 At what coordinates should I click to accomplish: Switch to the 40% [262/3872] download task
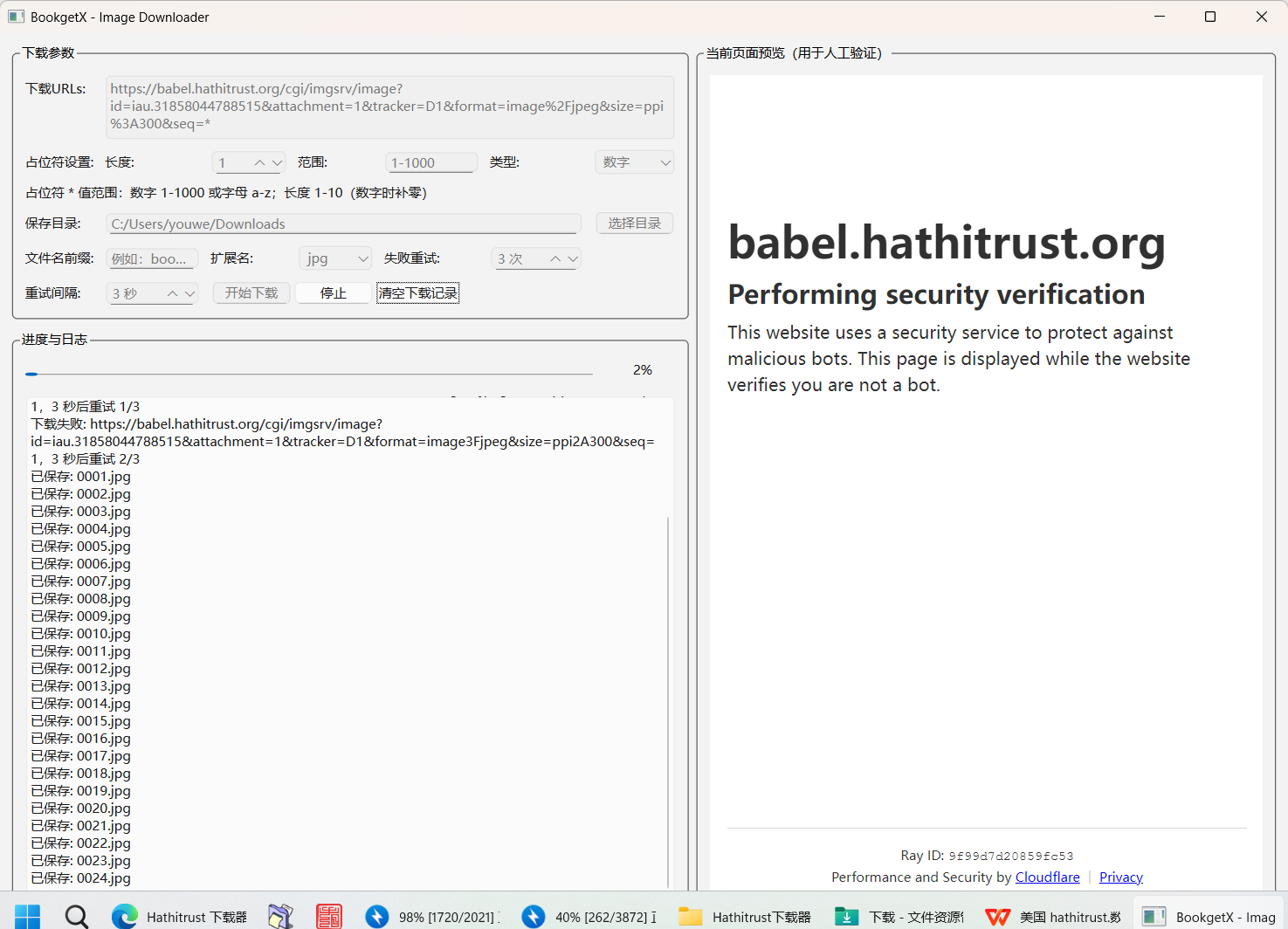tap(589, 916)
